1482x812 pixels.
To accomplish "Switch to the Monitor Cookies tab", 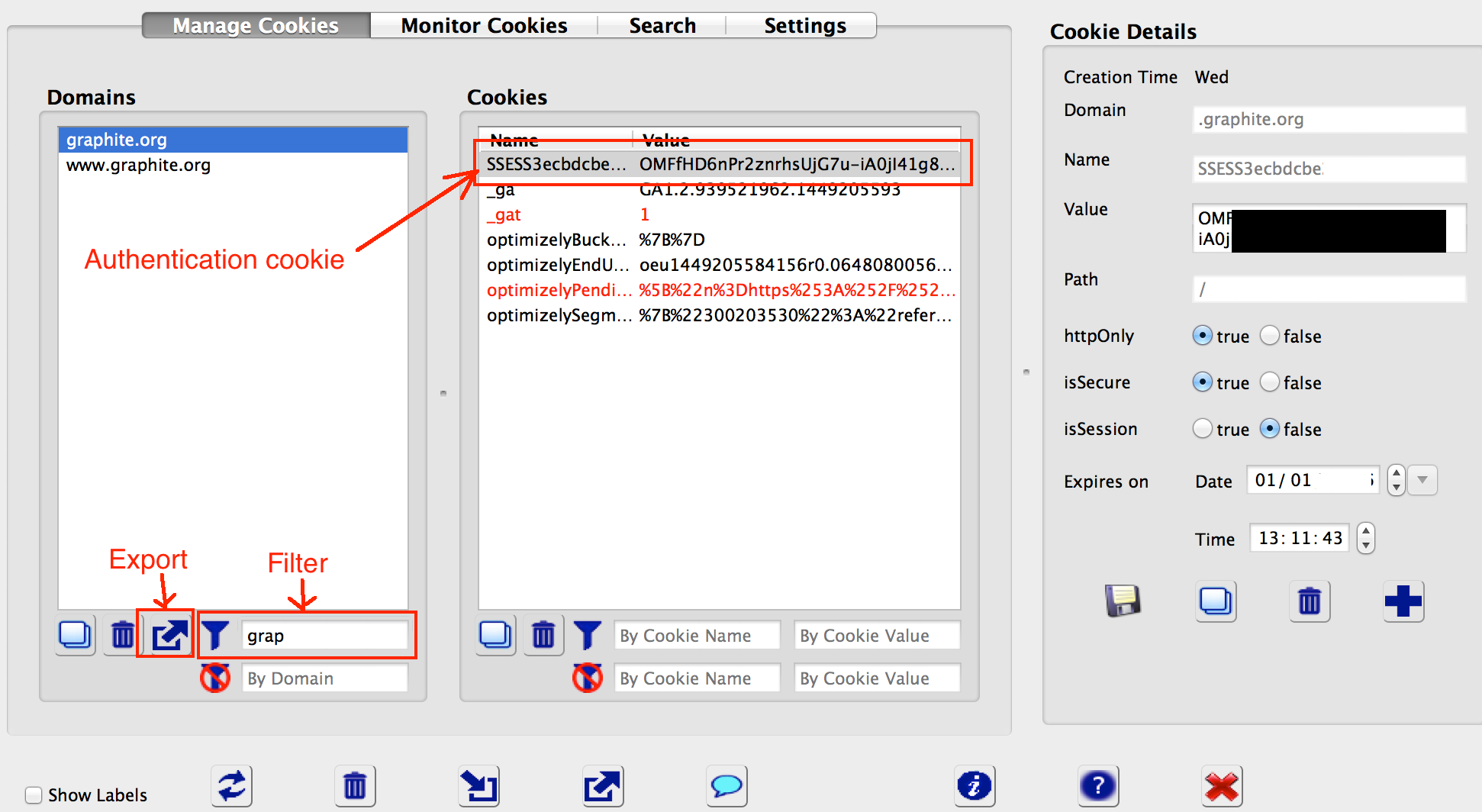I will click(x=482, y=25).
